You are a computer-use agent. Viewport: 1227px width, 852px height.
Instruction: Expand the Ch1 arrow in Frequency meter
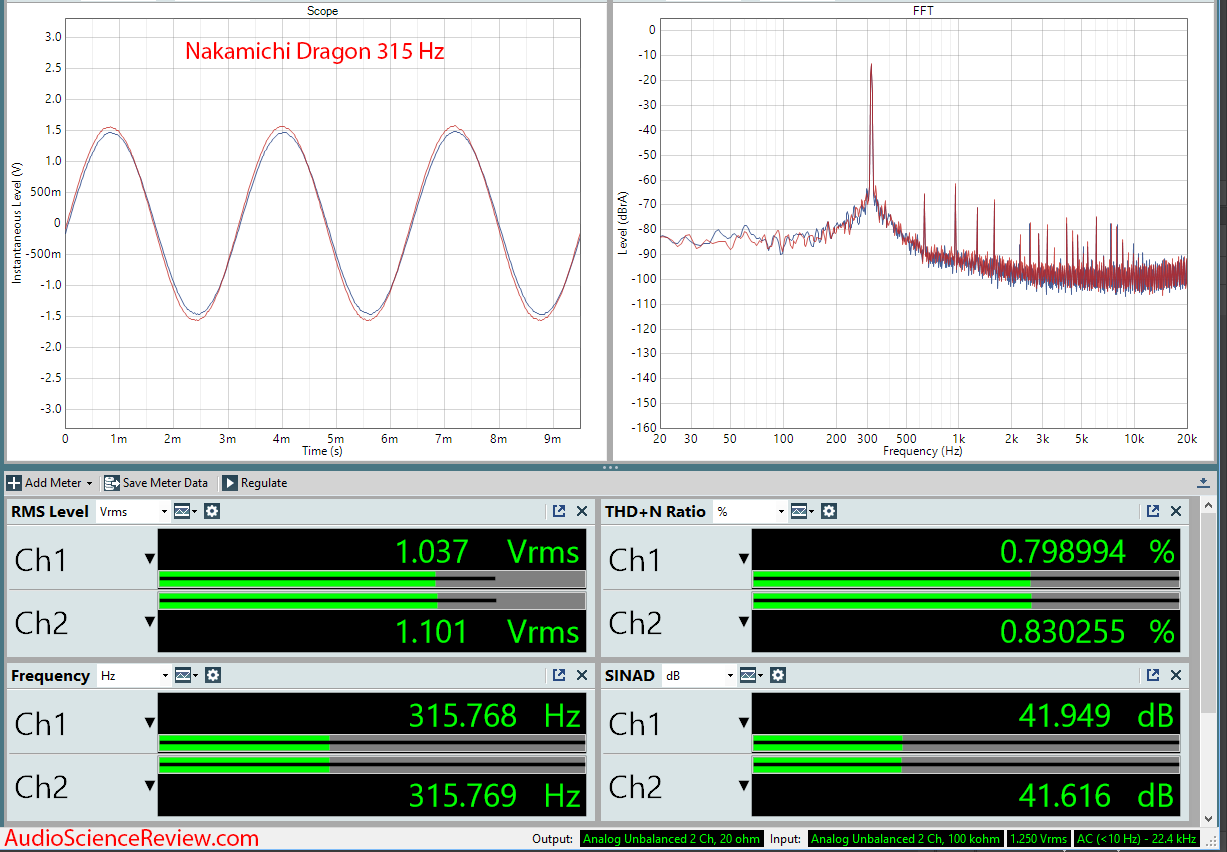click(x=150, y=723)
